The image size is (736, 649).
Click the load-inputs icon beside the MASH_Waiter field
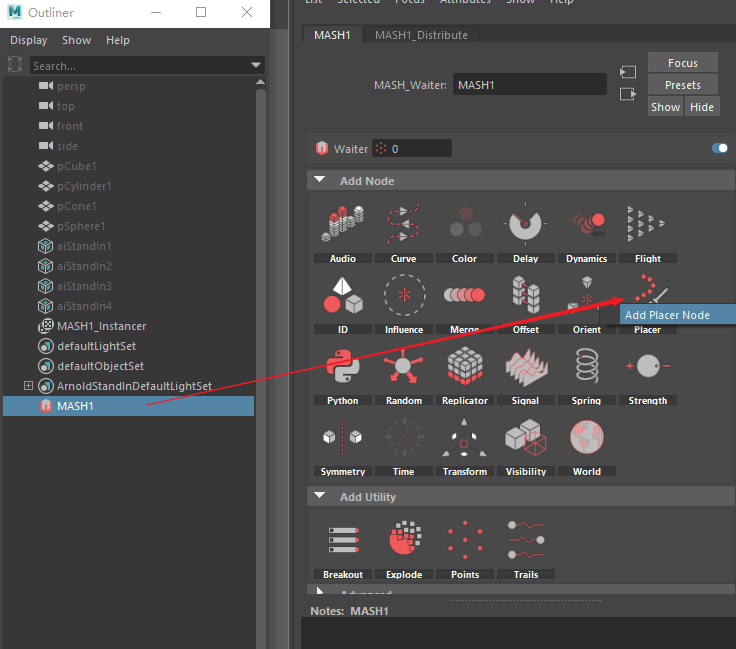click(628, 72)
